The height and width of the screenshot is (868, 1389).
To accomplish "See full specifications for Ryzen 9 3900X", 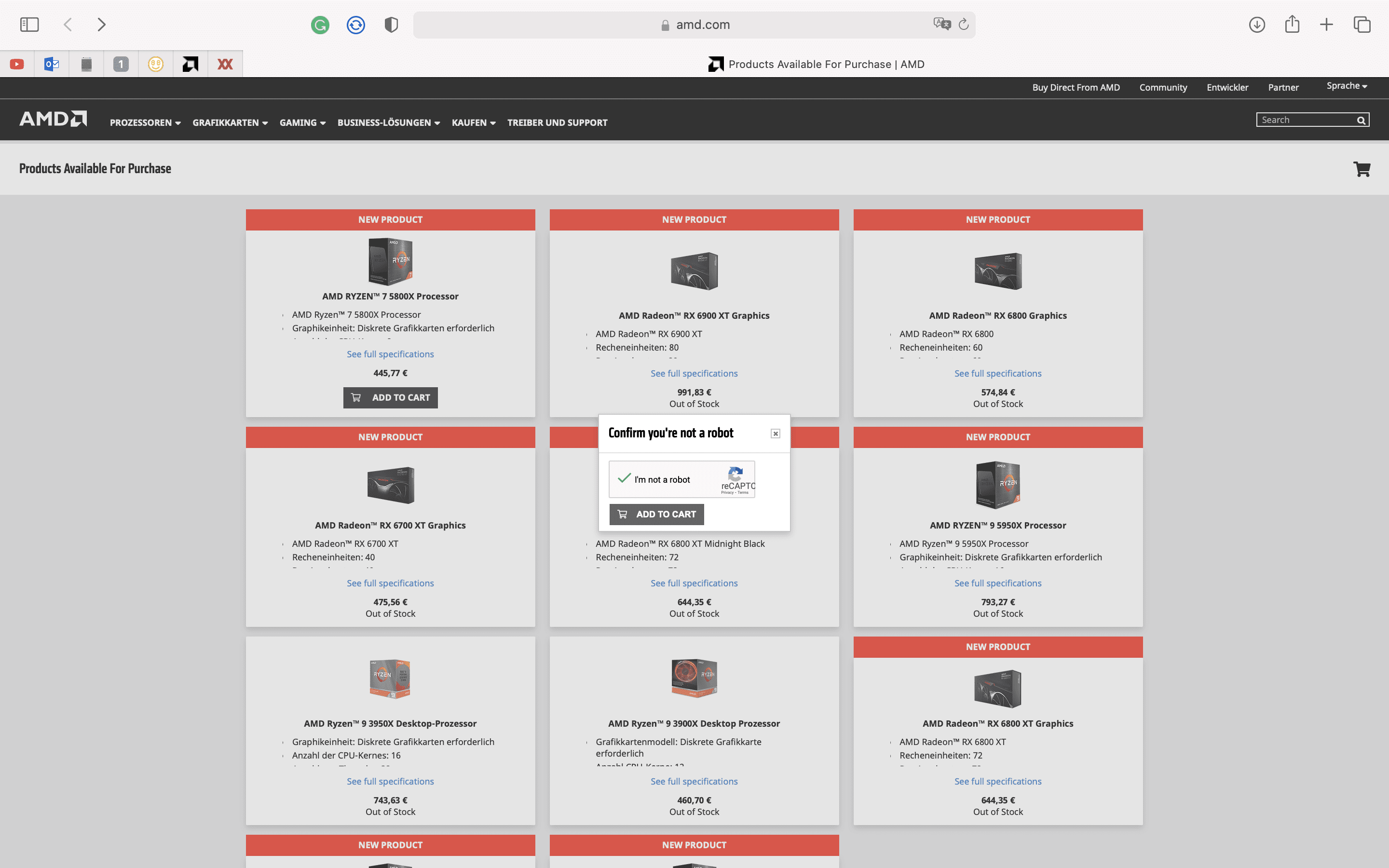I will coord(694,781).
